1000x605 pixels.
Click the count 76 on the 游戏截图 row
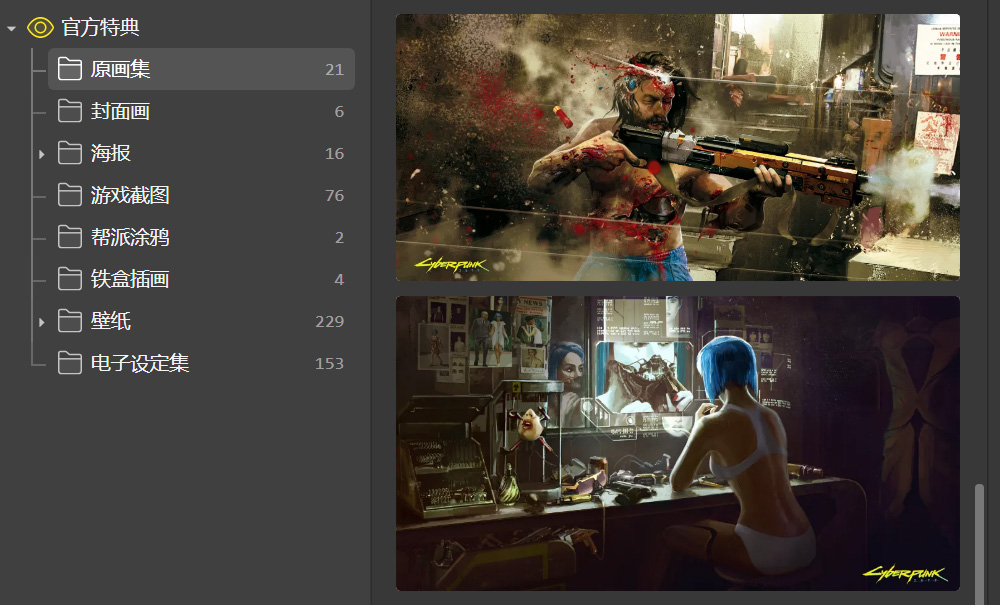[334, 196]
